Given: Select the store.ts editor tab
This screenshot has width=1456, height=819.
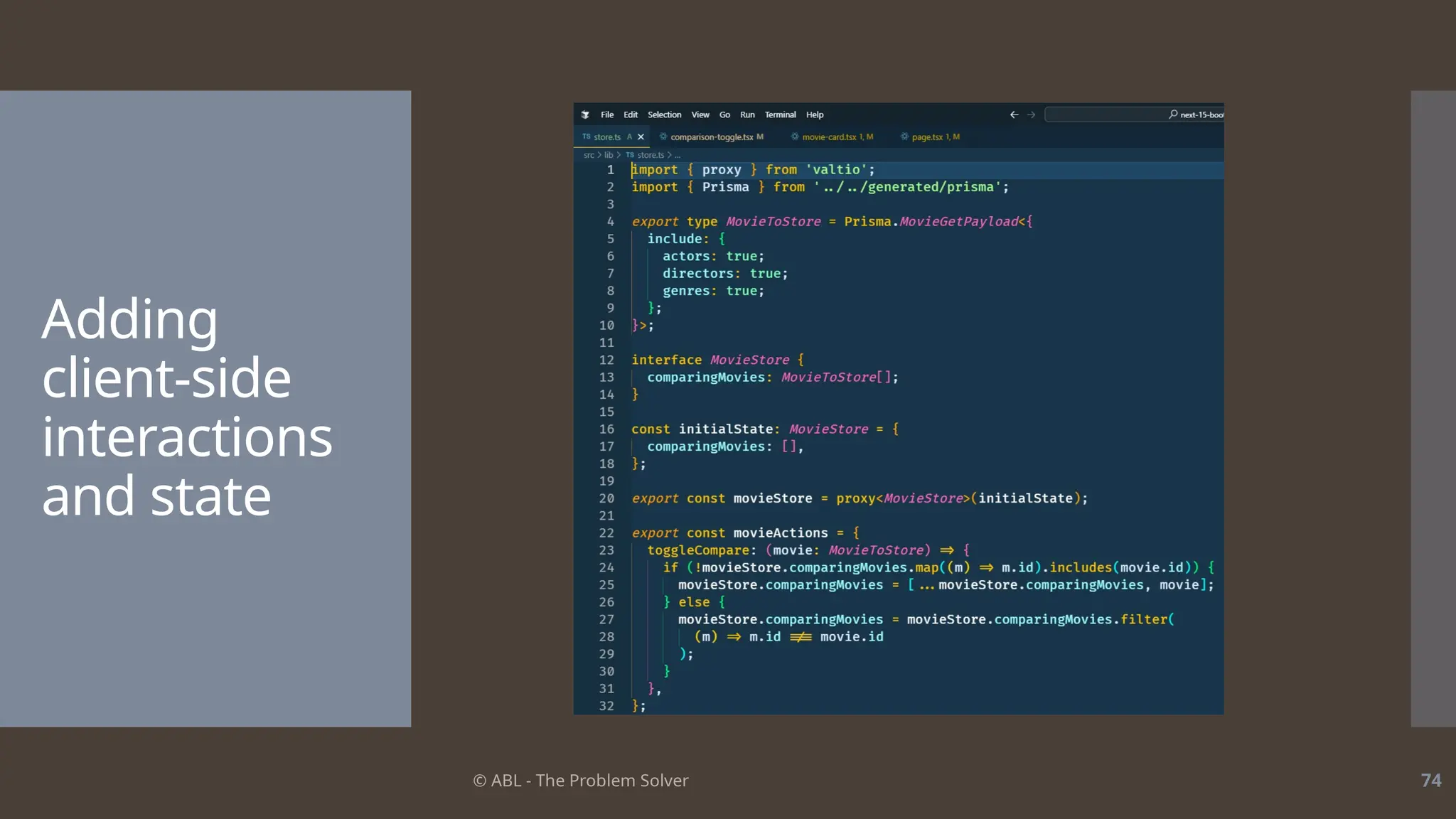Looking at the screenshot, I should 611,136.
